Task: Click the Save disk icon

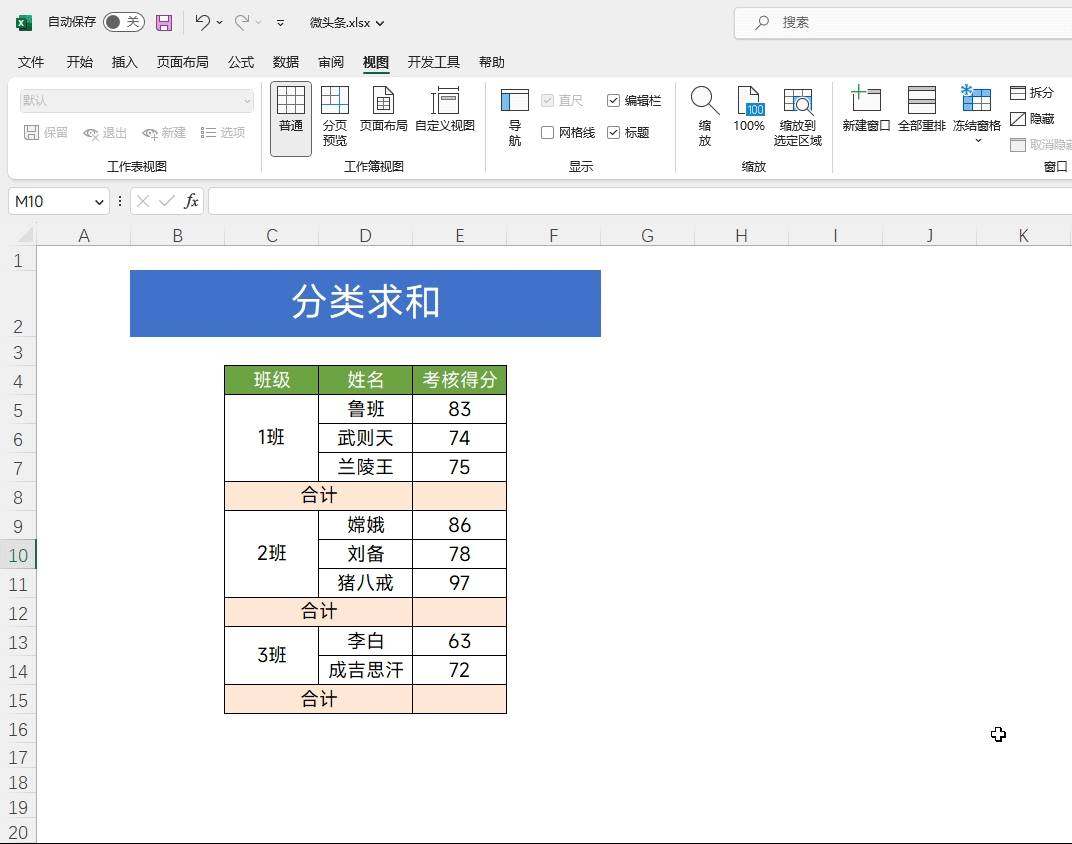Action: (164, 23)
